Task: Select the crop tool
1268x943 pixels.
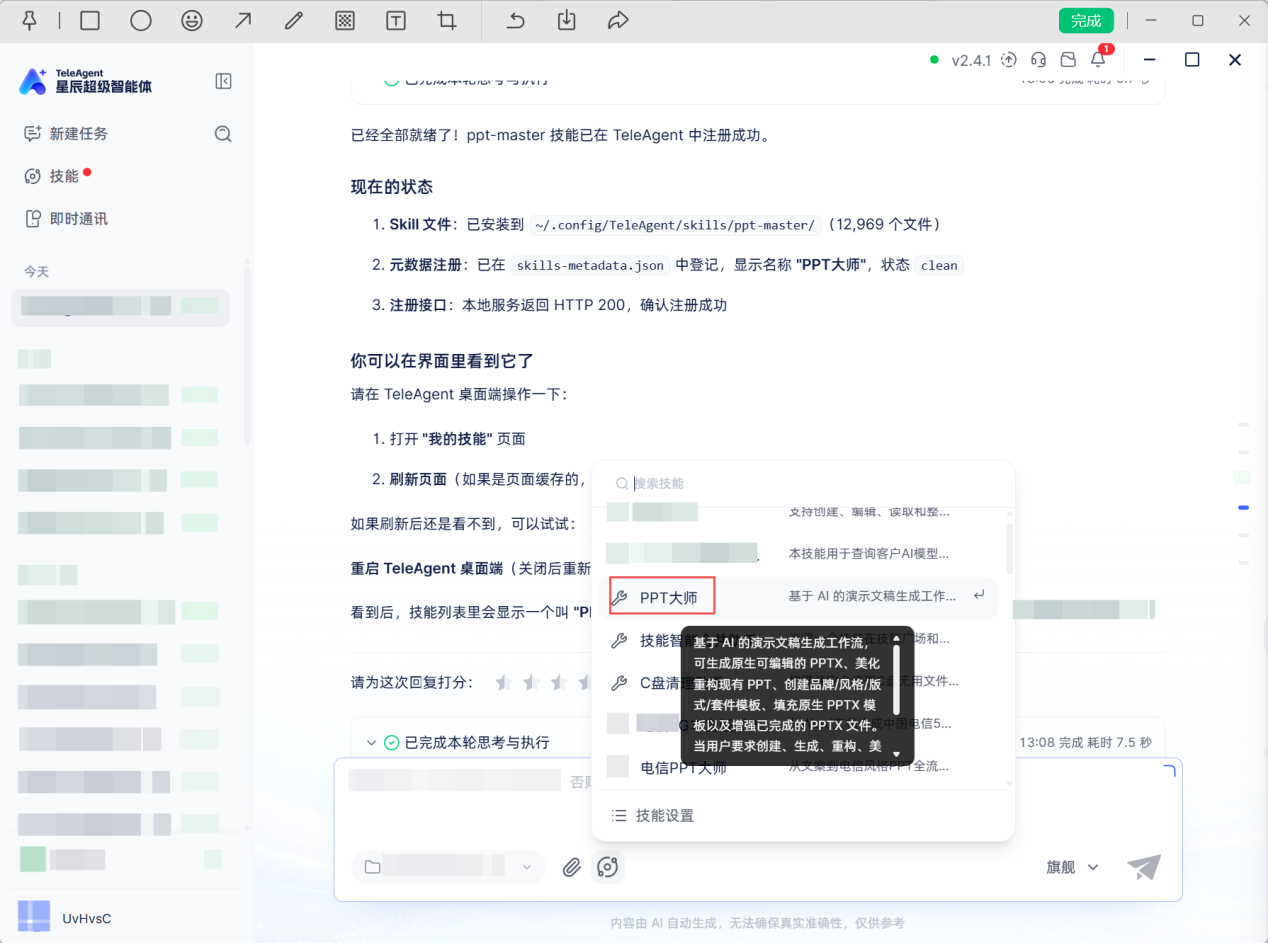Action: [x=447, y=20]
